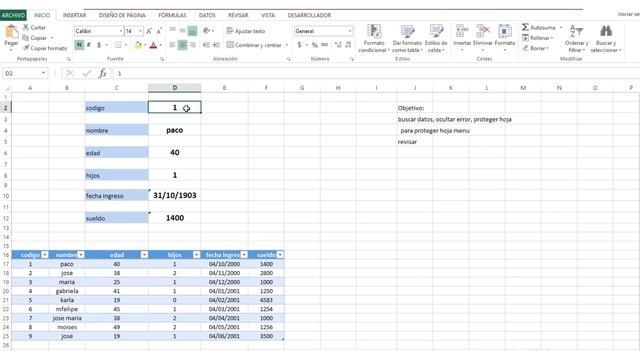Viewport: 640px width, 360px height.
Task: Apply thousands separator style
Action: [324, 45]
